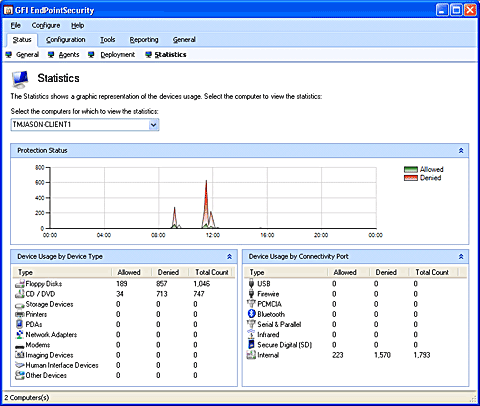The height and width of the screenshot is (406, 480).
Task: Click the GFI EndPointSecurity title bar icon
Action: [x=8, y=10]
